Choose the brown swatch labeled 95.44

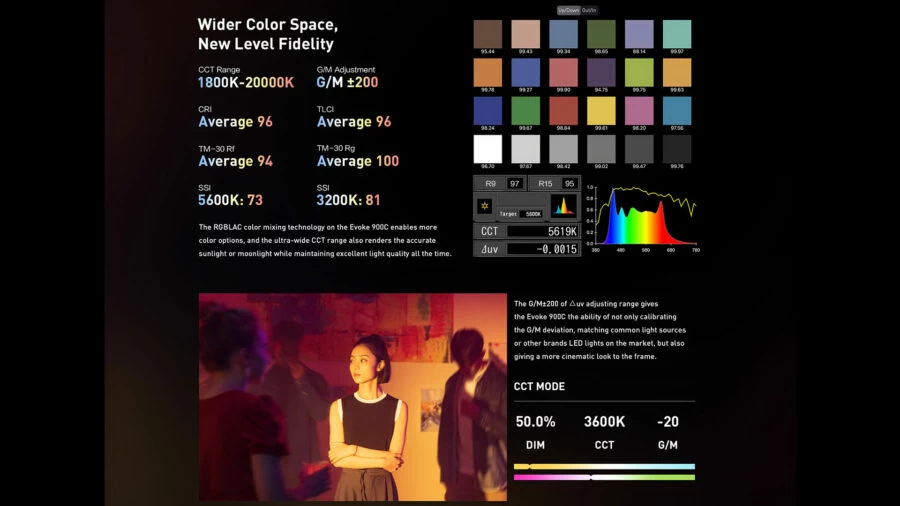487,34
